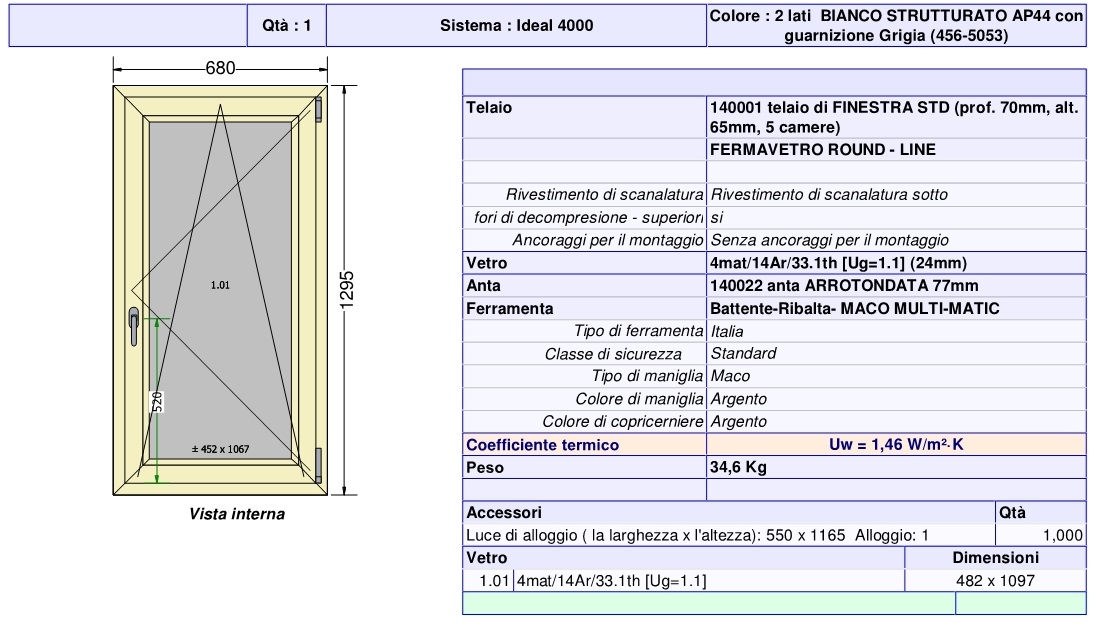Click the width dimension 680

coord(220,68)
